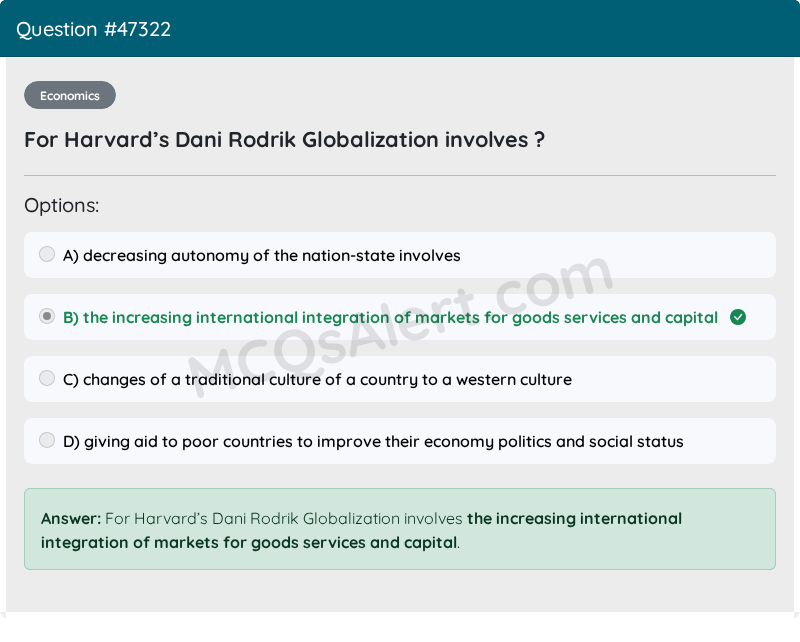Click option C text about traditional culture
Image resolution: width=800 pixels, height=642 pixels.
pos(317,380)
